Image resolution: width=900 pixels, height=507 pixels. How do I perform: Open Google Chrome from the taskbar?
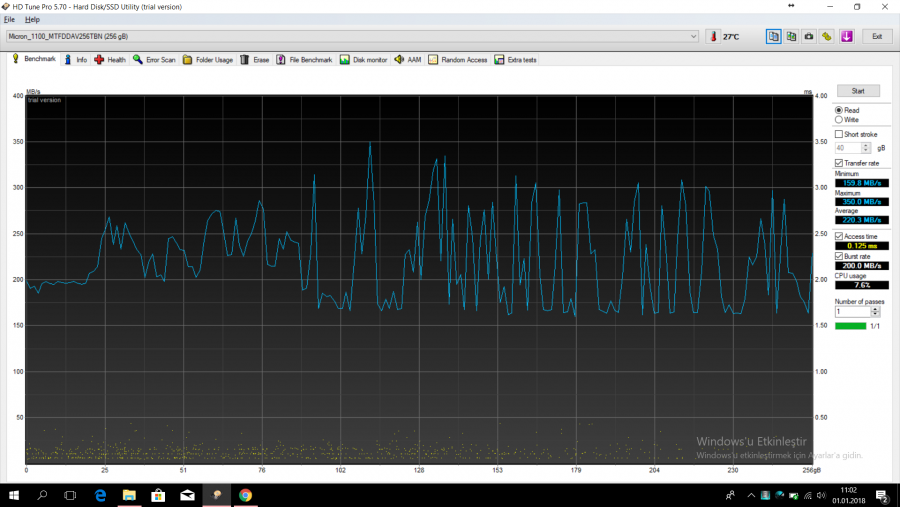[245, 495]
